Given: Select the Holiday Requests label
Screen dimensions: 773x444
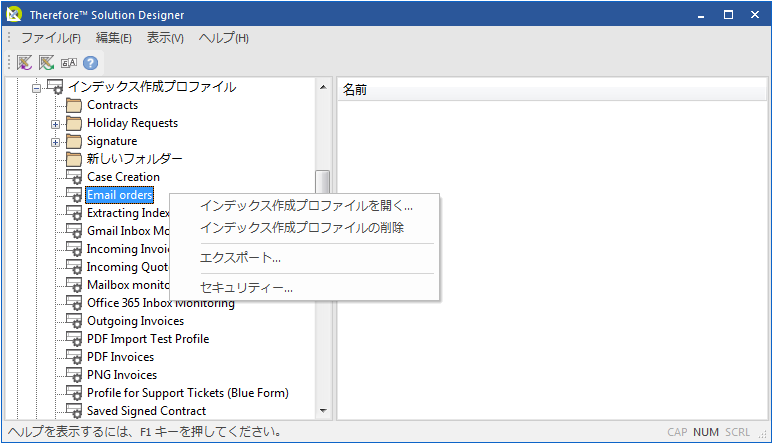Looking at the screenshot, I should click(132, 123).
